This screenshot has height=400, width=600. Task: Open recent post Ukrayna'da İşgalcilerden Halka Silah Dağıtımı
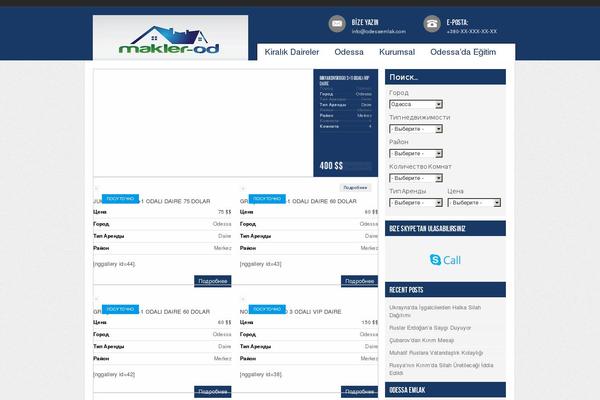coord(435,311)
